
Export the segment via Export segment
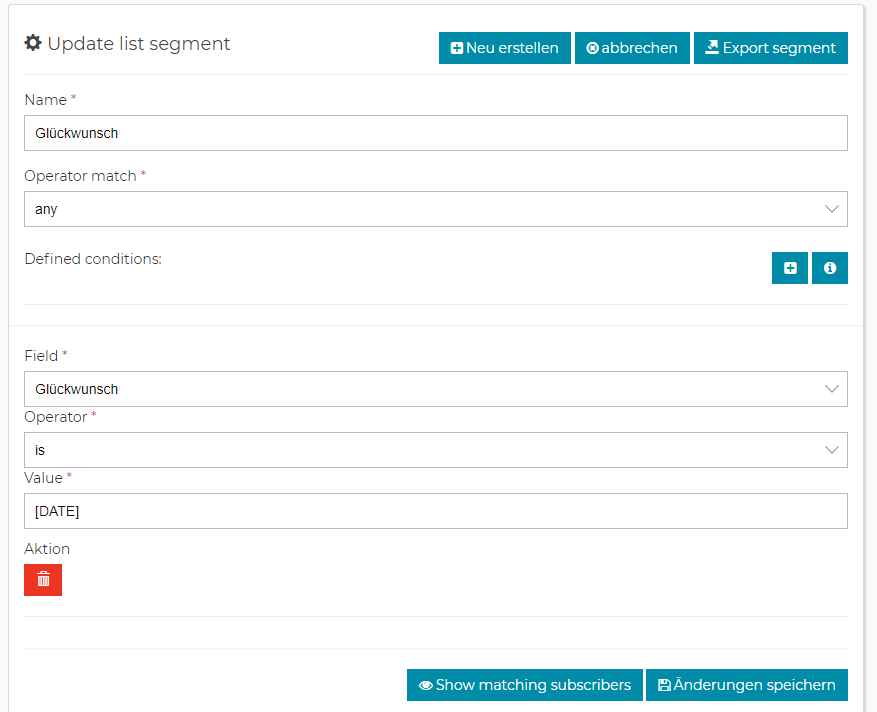[x=770, y=48]
